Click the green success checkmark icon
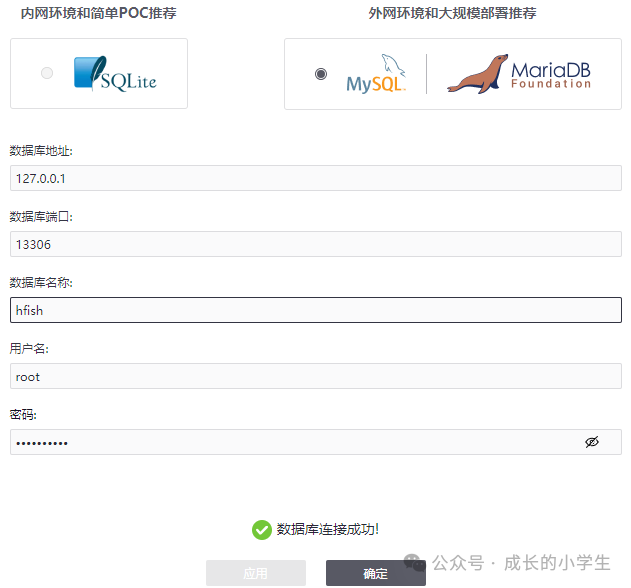This screenshot has width=631, height=588. [262, 530]
